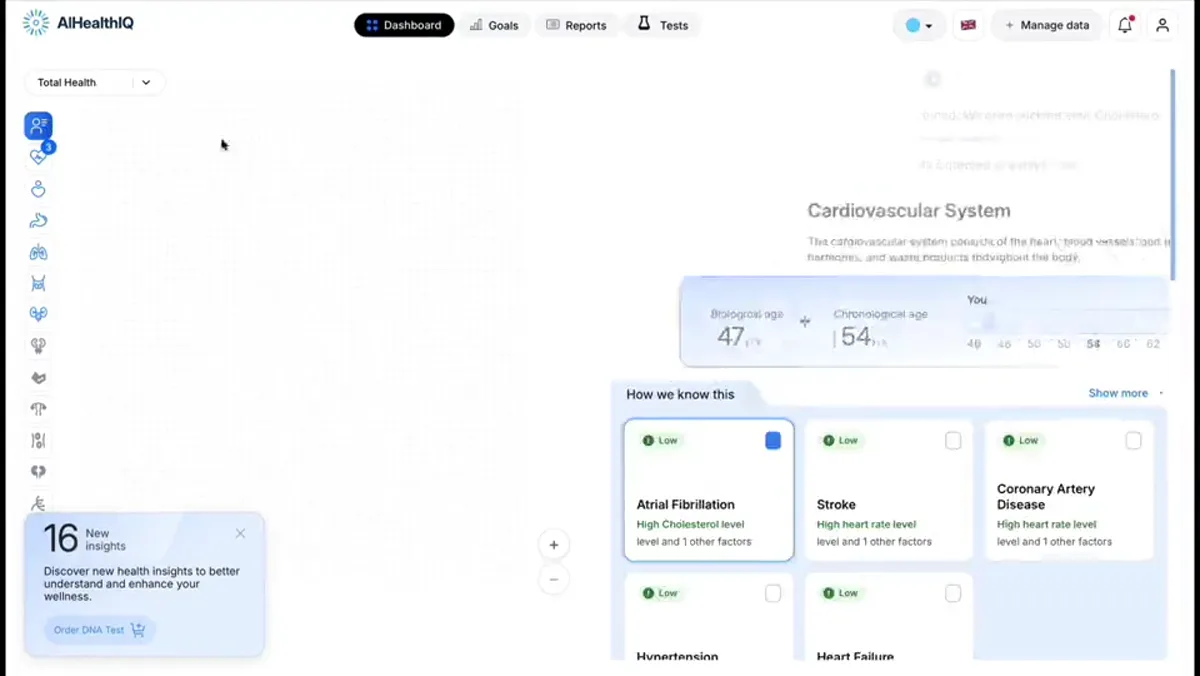The height and width of the screenshot is (676, 1200).
Task: Open the notifications bell
Action: point(1125,25)
